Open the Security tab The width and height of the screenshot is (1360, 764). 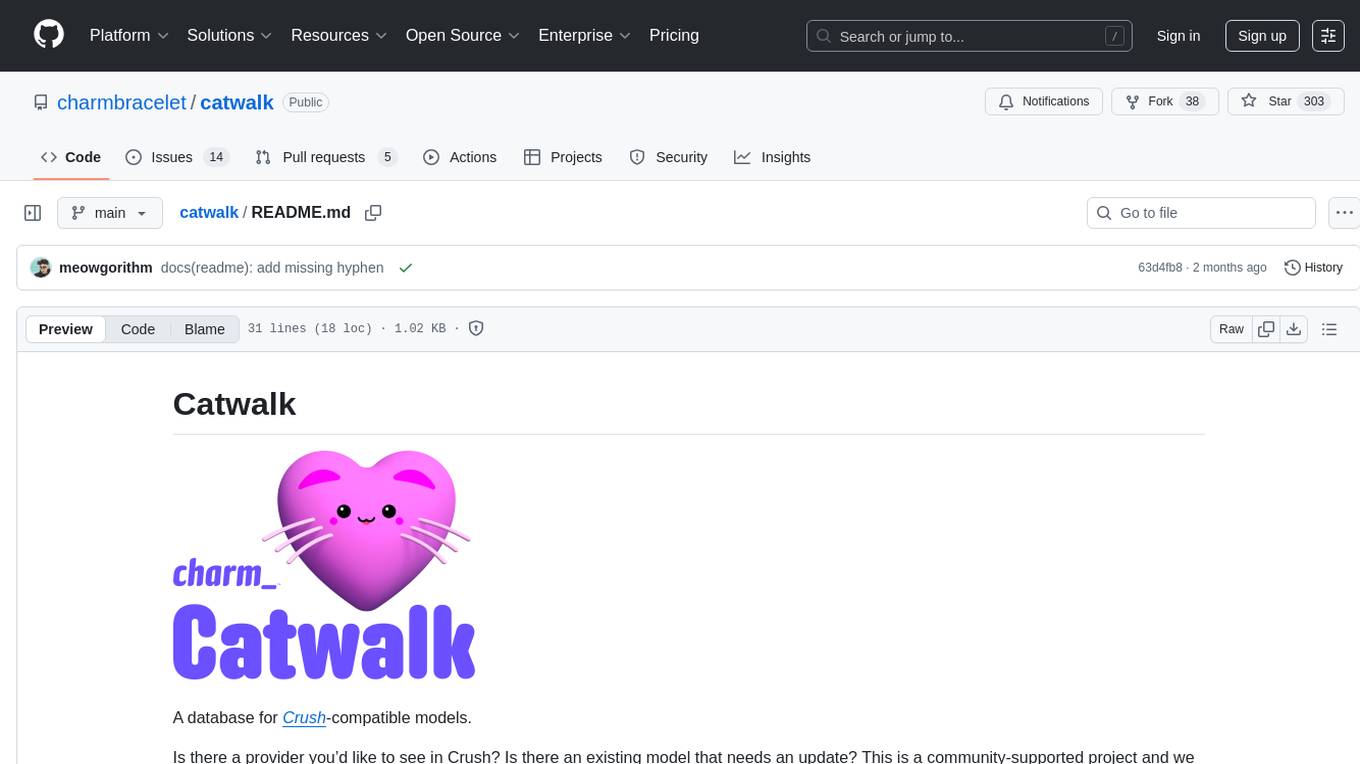668,157
